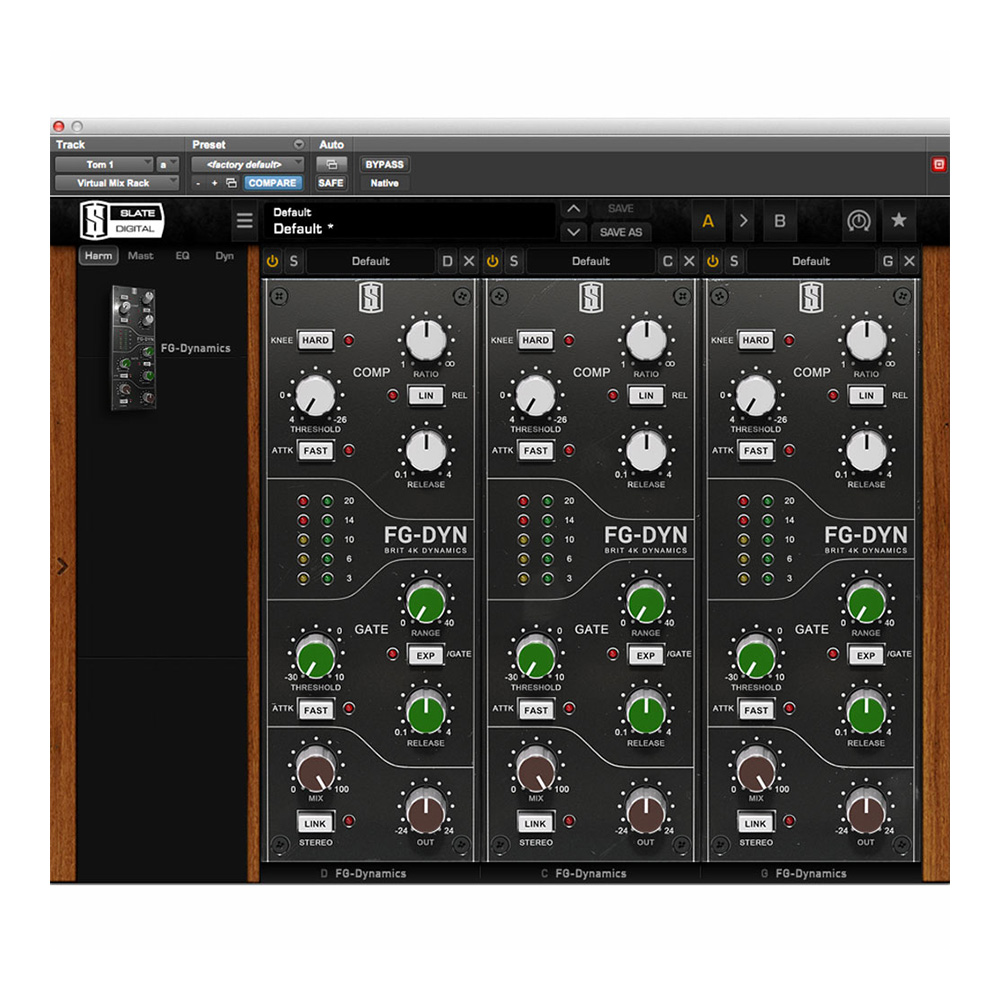Click the star favorites icon

[x=899, y=220]
